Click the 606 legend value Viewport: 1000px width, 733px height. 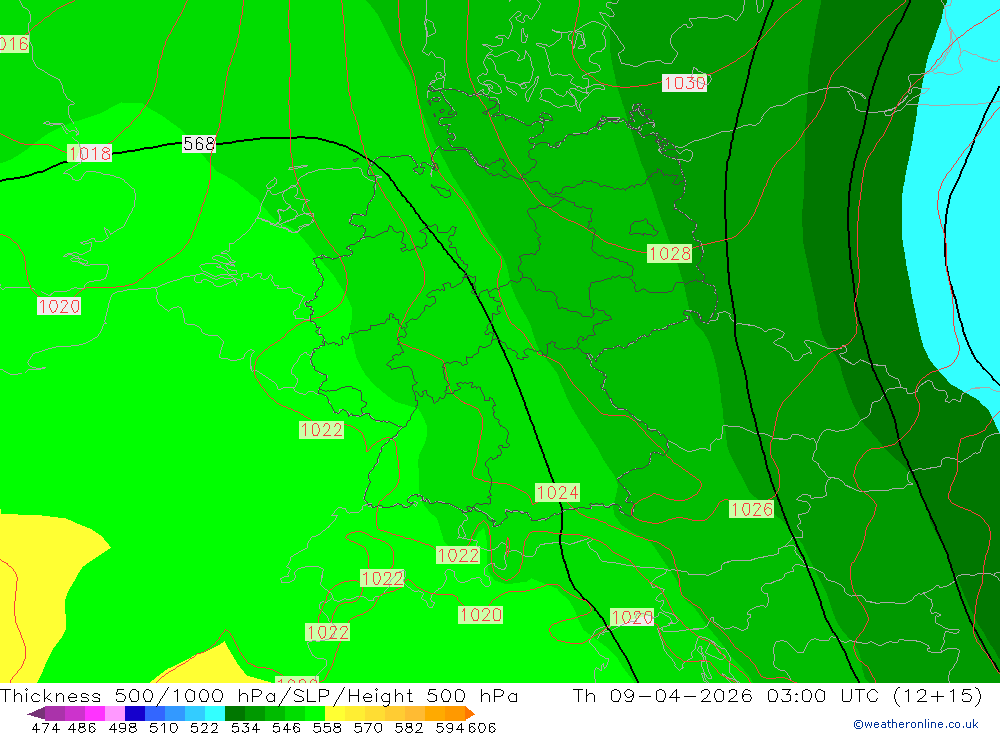click(x=482, y=727)
